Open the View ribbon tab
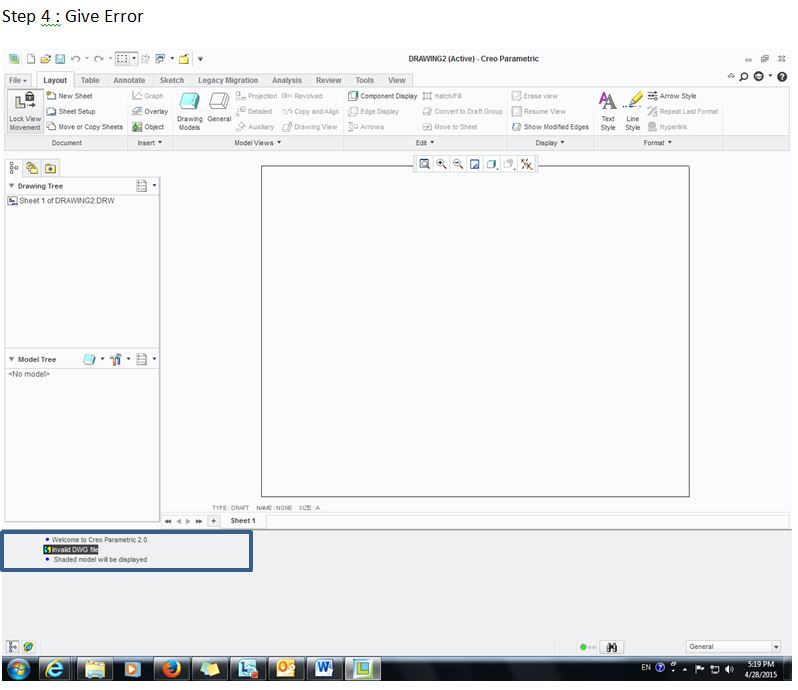798x690 pixels. [x=396, y=80]
